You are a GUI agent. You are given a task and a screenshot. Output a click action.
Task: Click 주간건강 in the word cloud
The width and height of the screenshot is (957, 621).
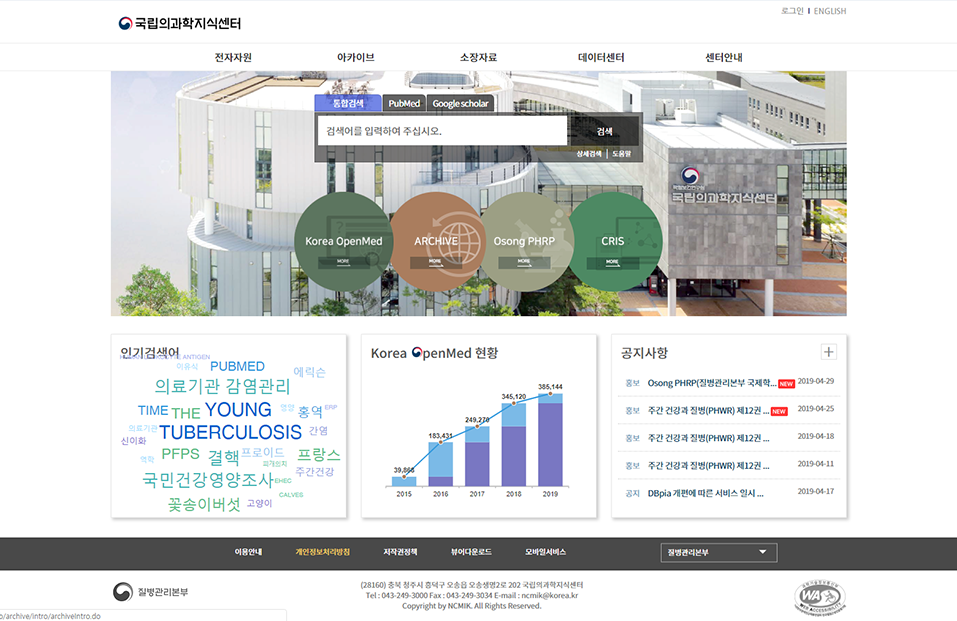pyautogui.click(x=315, y=472)
